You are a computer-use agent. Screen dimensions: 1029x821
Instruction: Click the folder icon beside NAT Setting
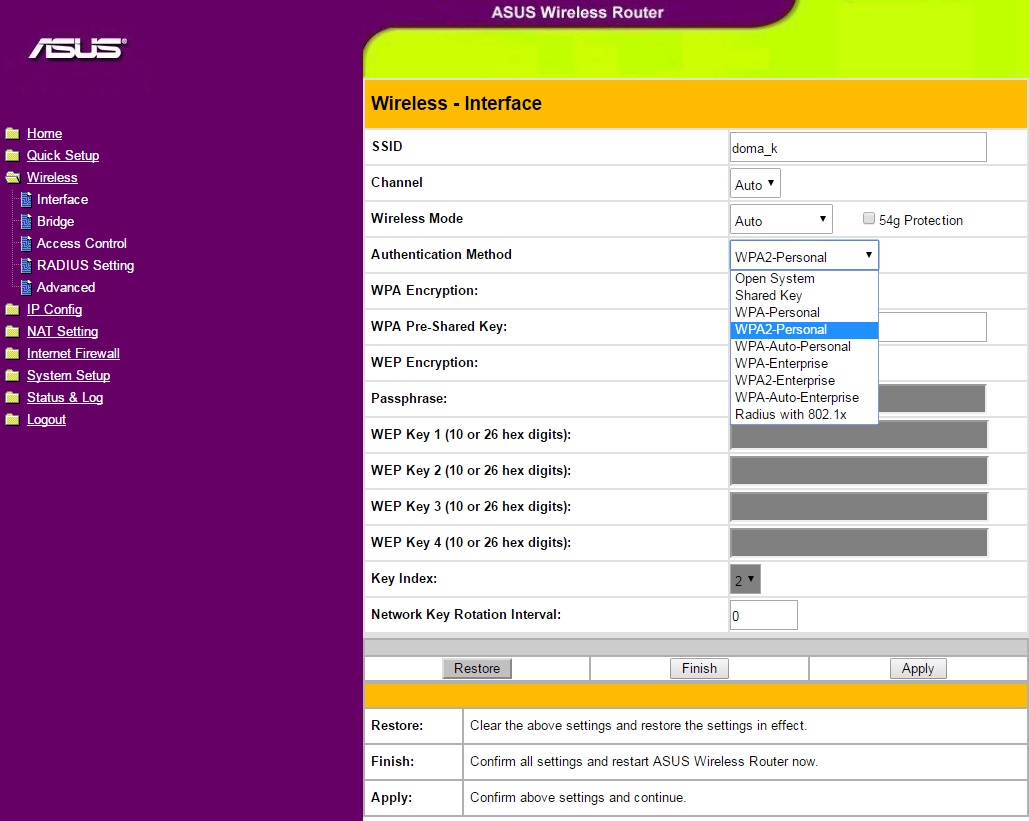point(12,332)
